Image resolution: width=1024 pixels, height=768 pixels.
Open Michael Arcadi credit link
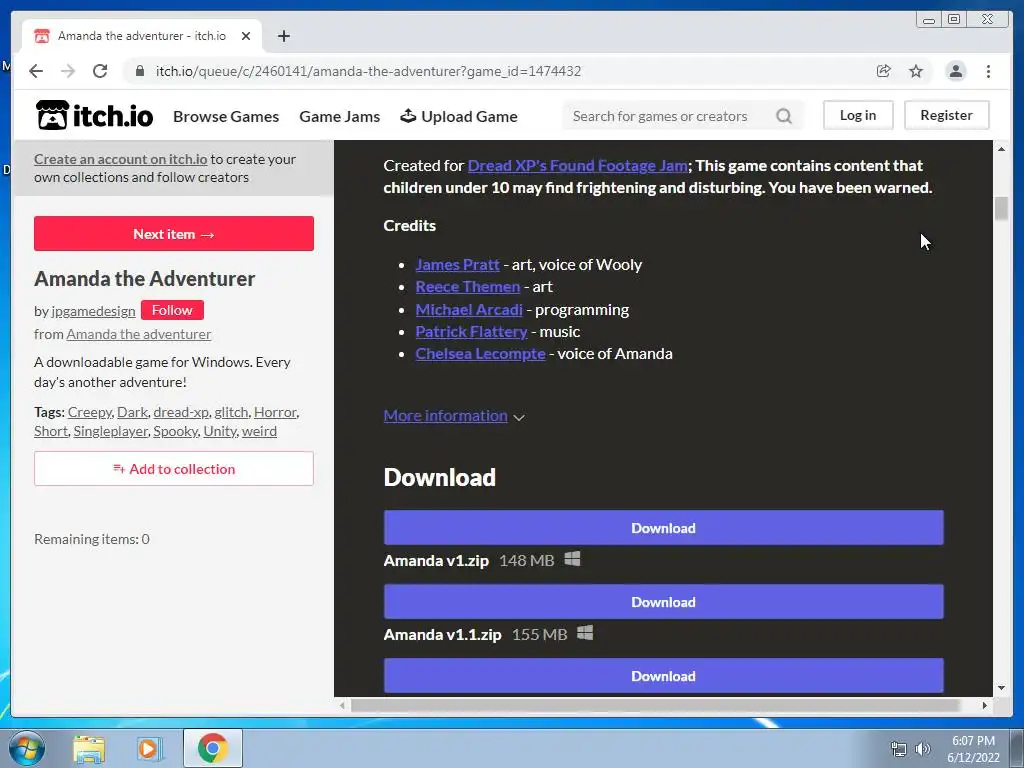[x=469, y=310]
